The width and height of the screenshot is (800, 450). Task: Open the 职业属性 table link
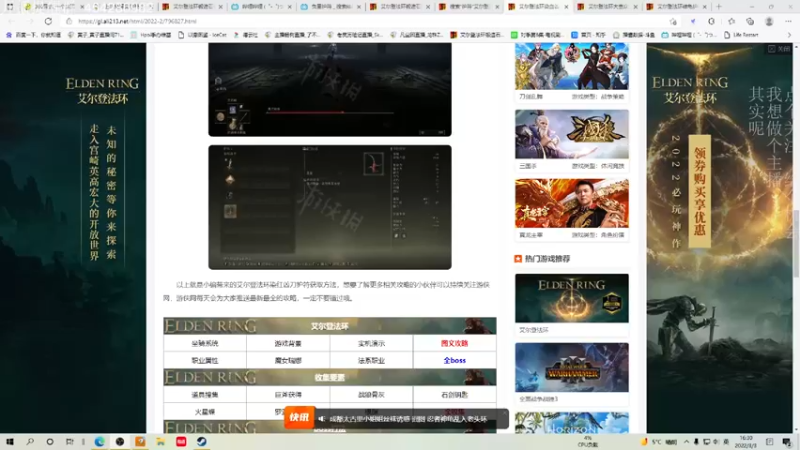205,360
